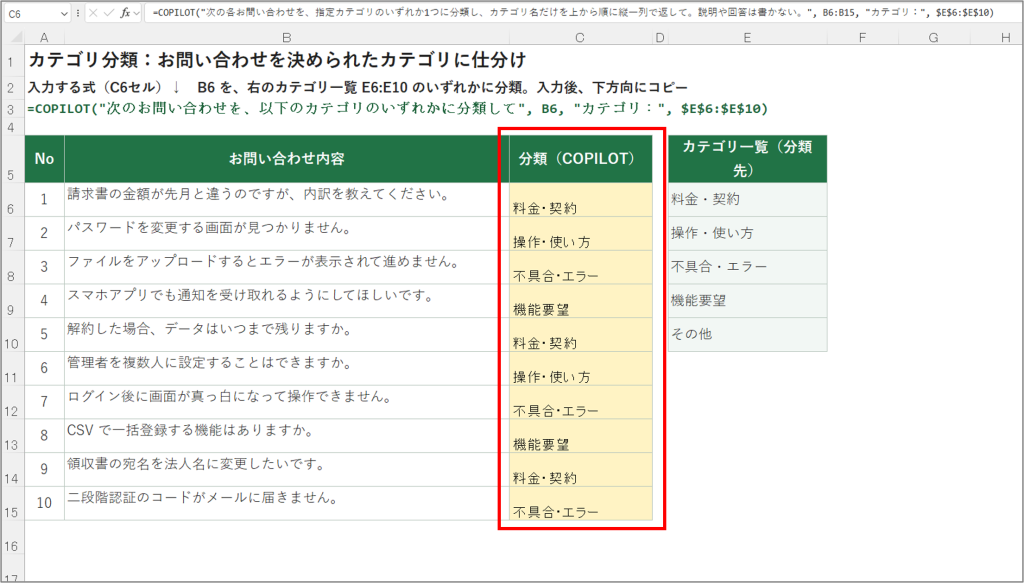Screen dimensions: 1024x583
Task: Click category list item 不具合・エラー in column E
Action: (747, 267)
